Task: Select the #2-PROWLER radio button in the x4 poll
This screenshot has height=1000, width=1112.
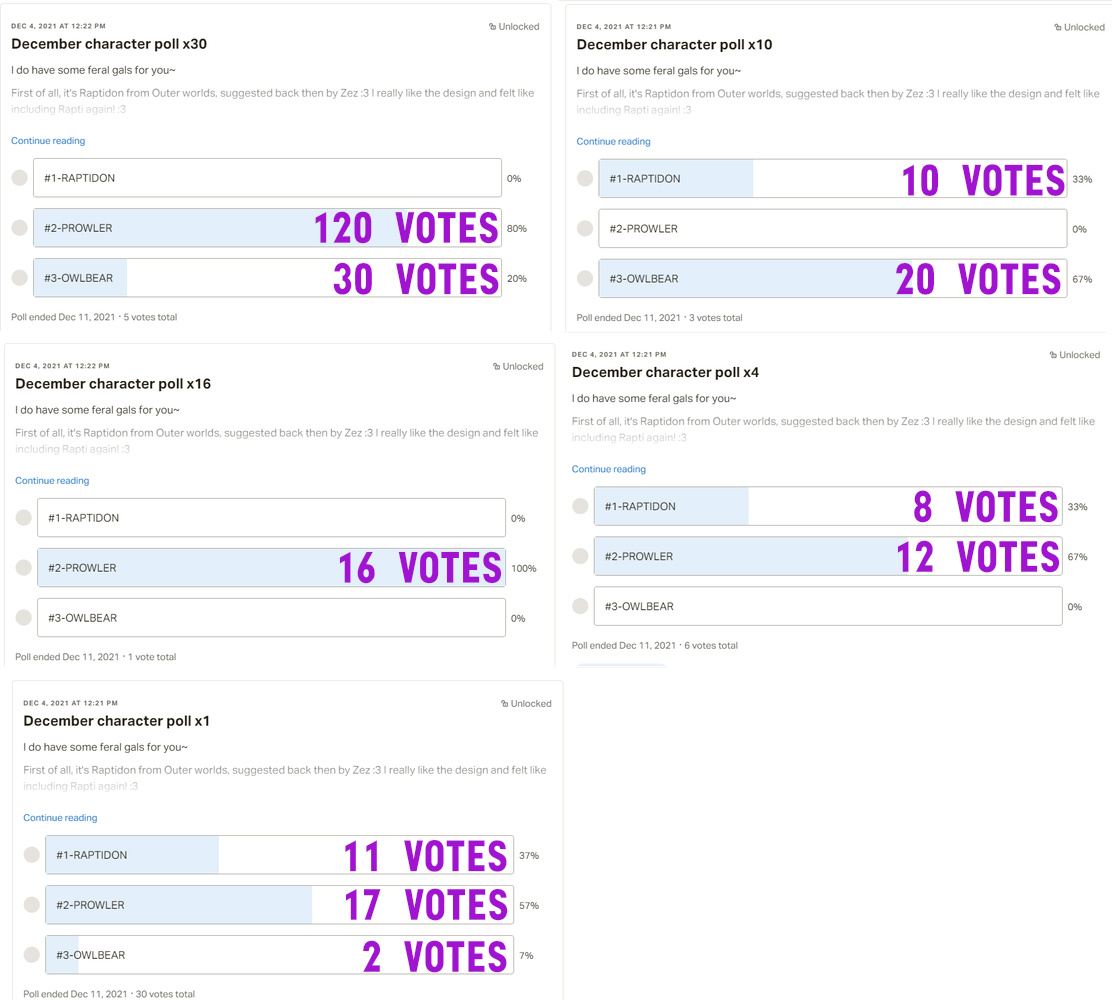Action: [x=580, y=556]
